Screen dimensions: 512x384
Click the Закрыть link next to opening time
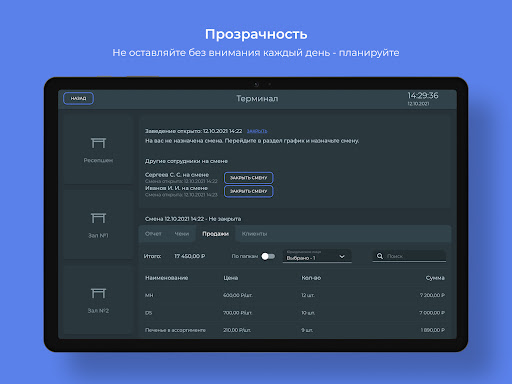[x=257, y=131]
